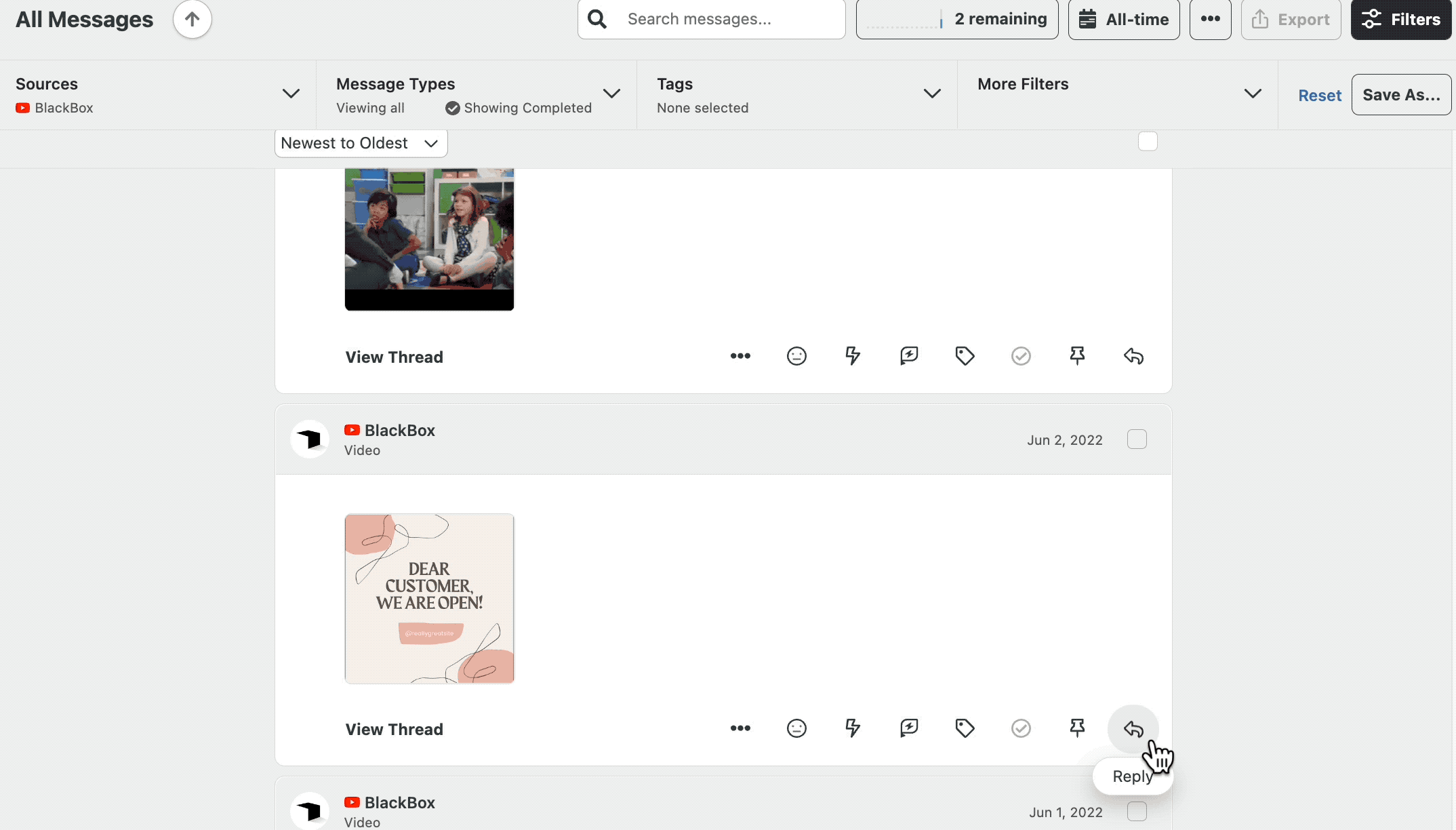Image resolution: width=1456 pixels, height=830 pixels.
Task: Open the more options ellipsis next to Export
Action: pos(1211,19)
